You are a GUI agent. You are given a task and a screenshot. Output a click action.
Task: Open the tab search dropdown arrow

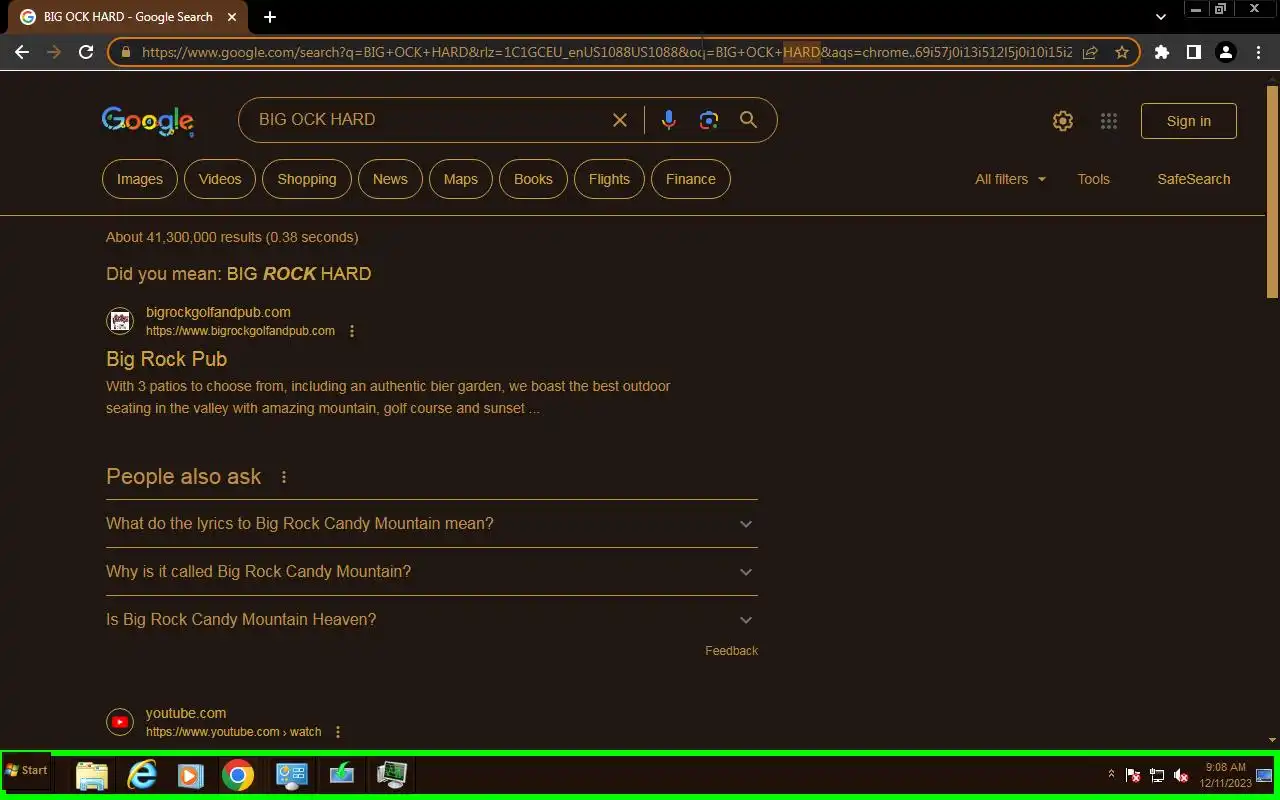(1160, 16)
